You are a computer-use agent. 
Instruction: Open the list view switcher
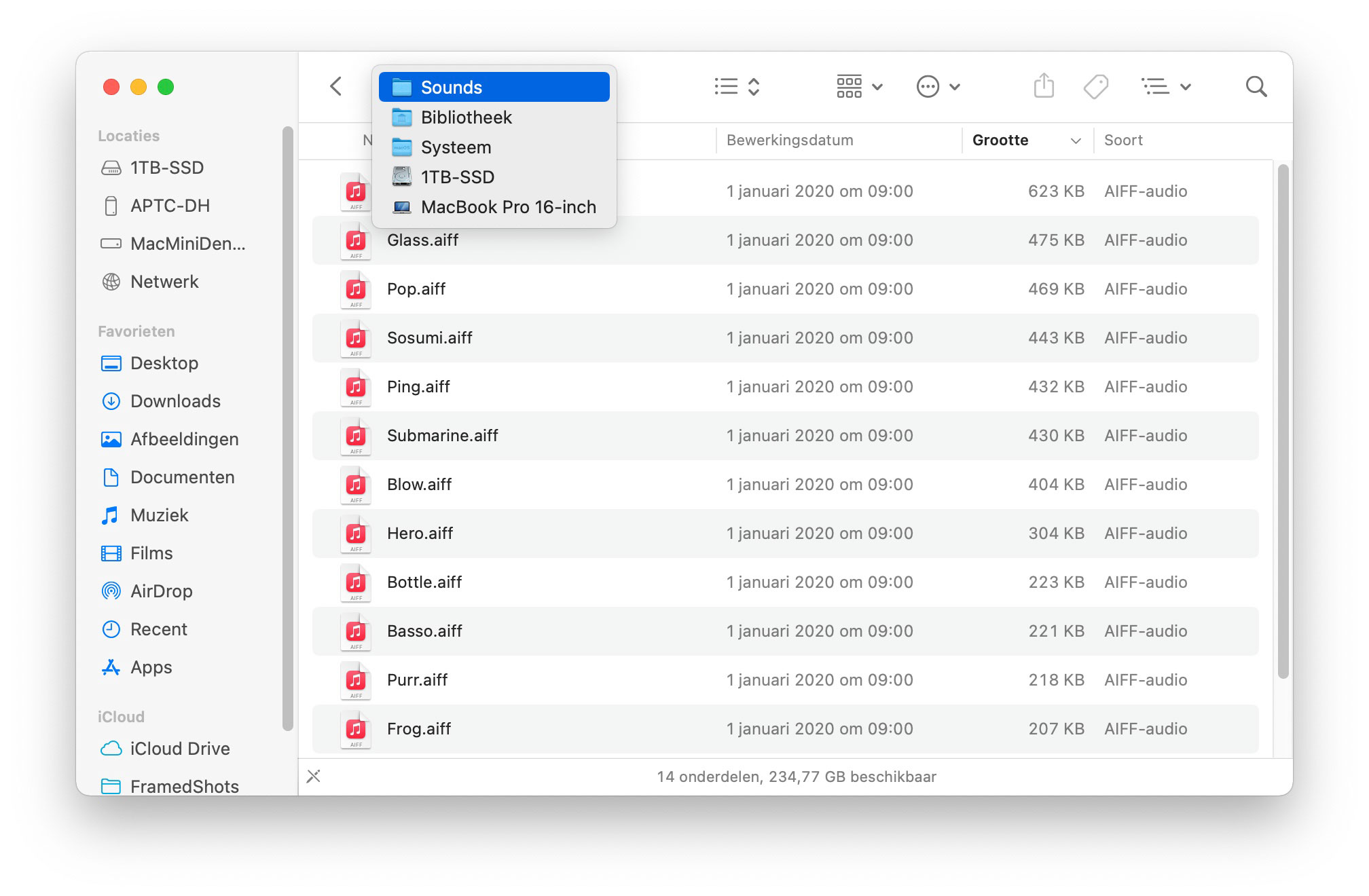coord(737,86)
